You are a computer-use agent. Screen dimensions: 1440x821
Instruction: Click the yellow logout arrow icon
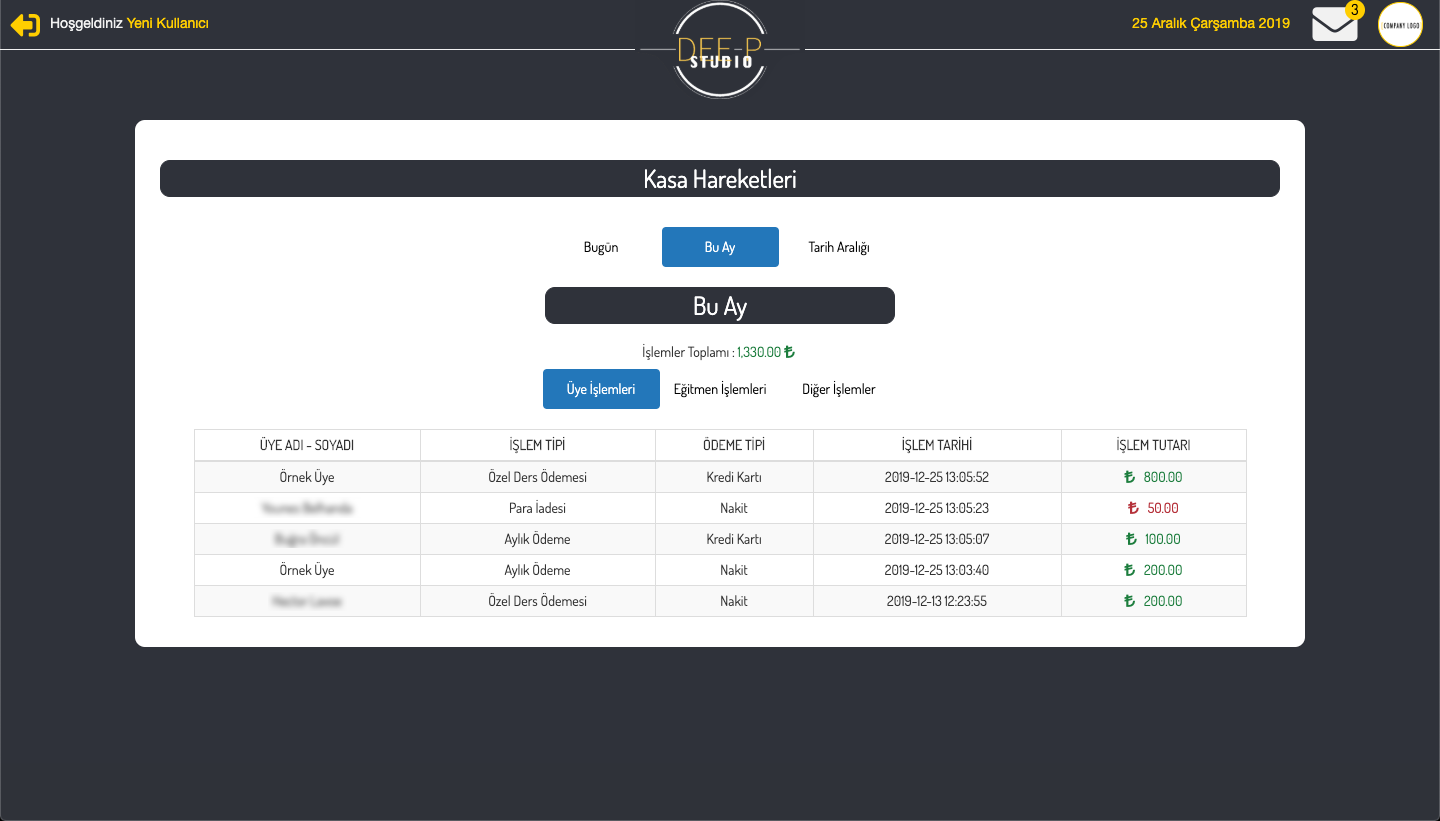[25, 25]
